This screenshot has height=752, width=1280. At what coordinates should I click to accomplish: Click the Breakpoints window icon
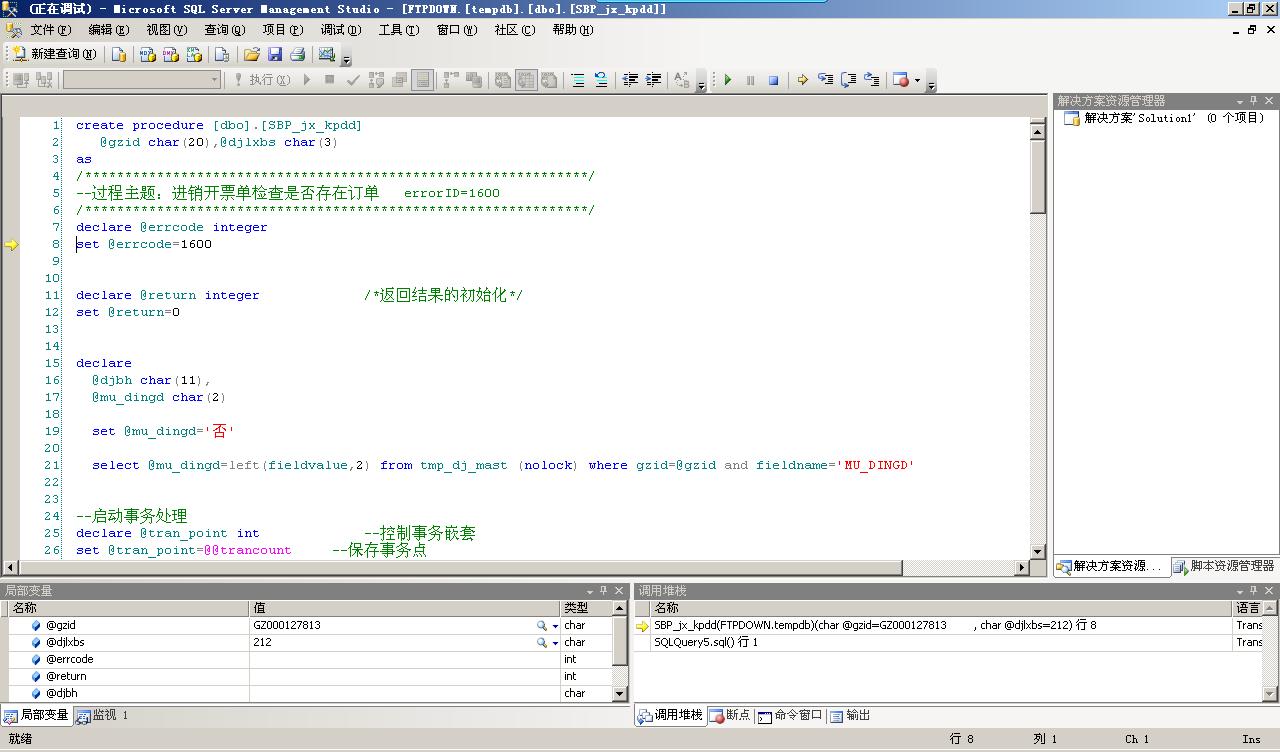pos(900,80)
